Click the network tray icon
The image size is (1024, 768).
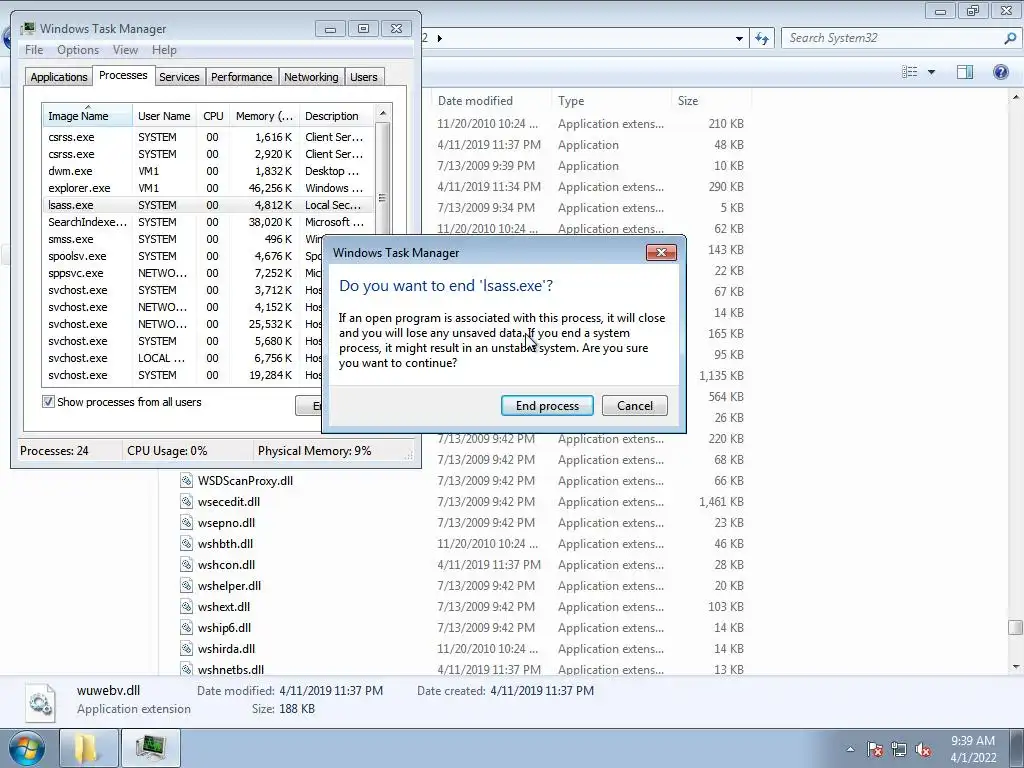[x=899, y=749]
